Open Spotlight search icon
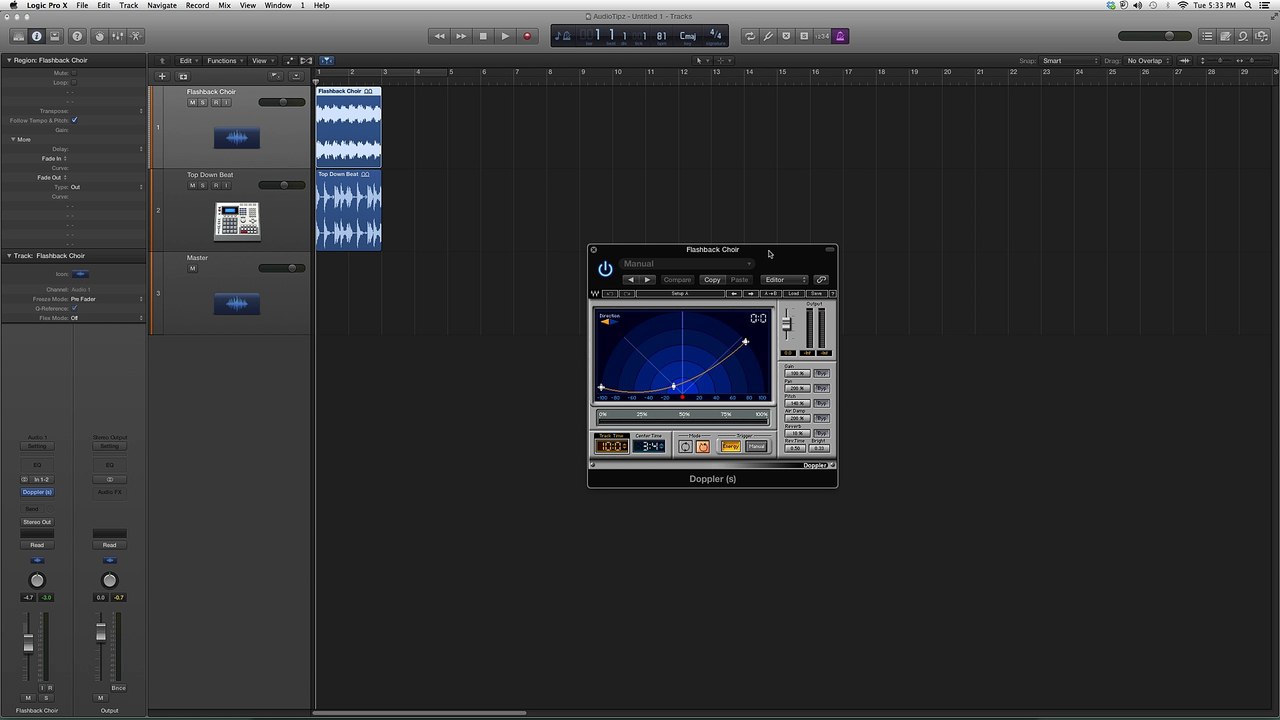The height and width of the screenshot is (720, 1280). pos(1250,5)
